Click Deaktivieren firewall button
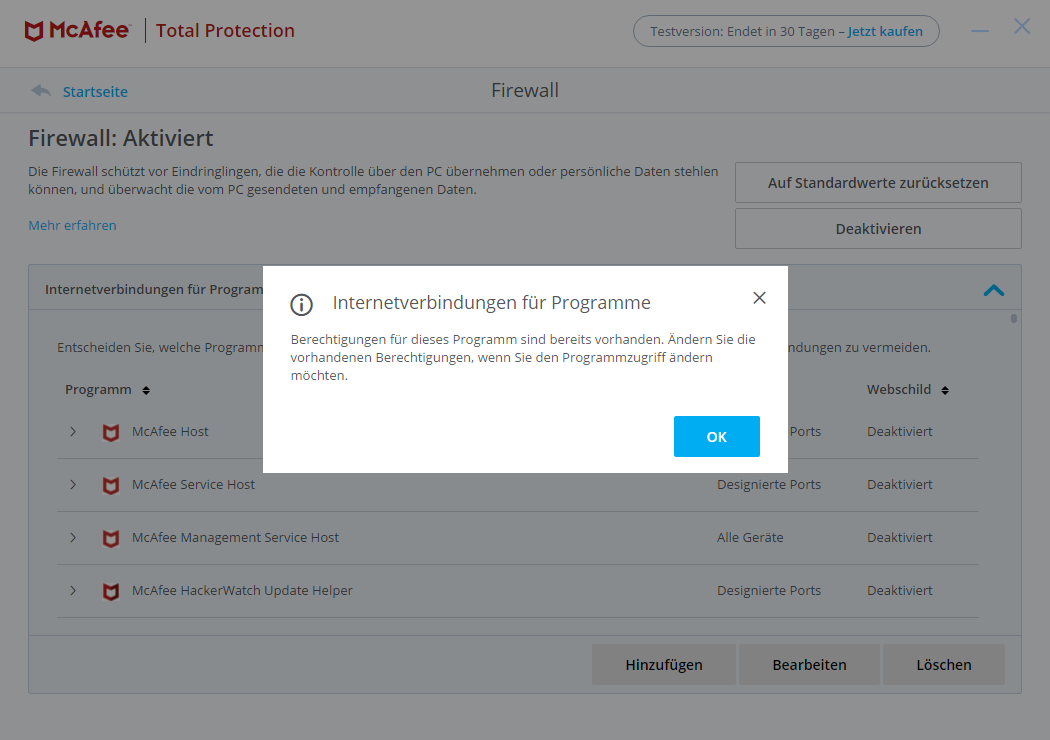 coord(878,229)
